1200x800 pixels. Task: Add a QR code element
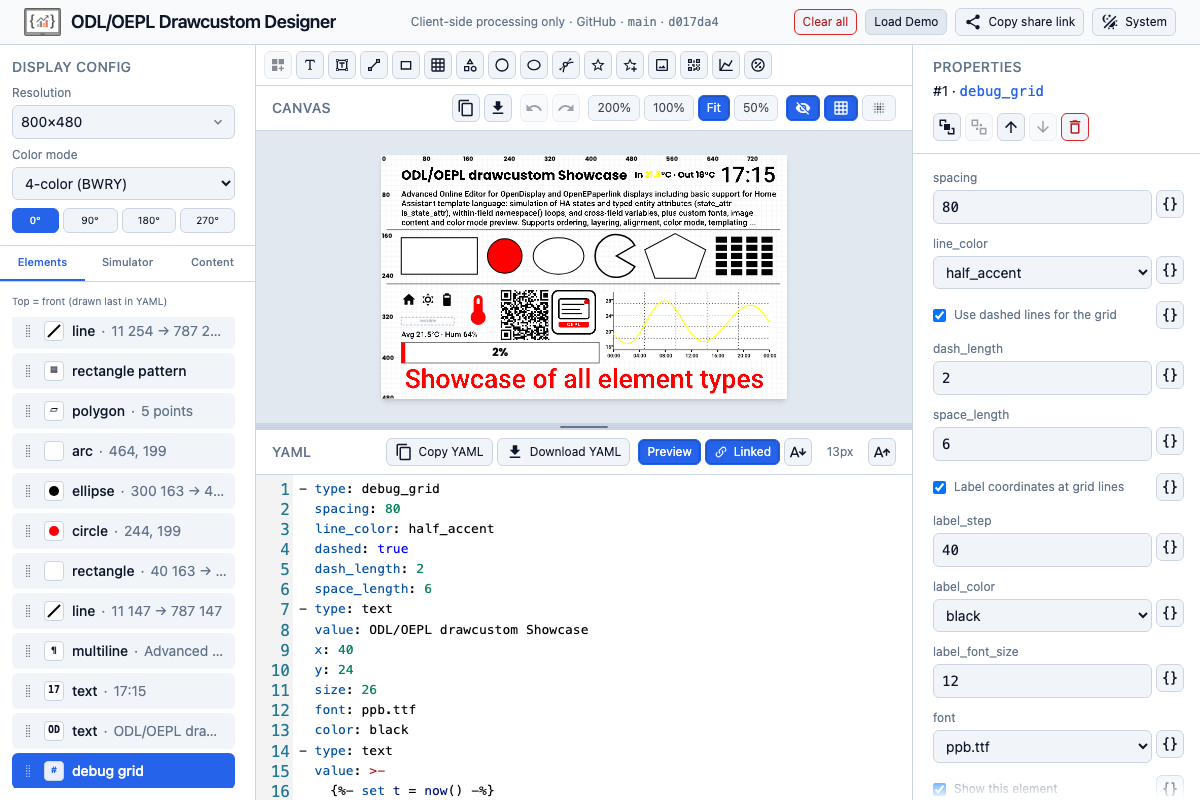[694, 65]
